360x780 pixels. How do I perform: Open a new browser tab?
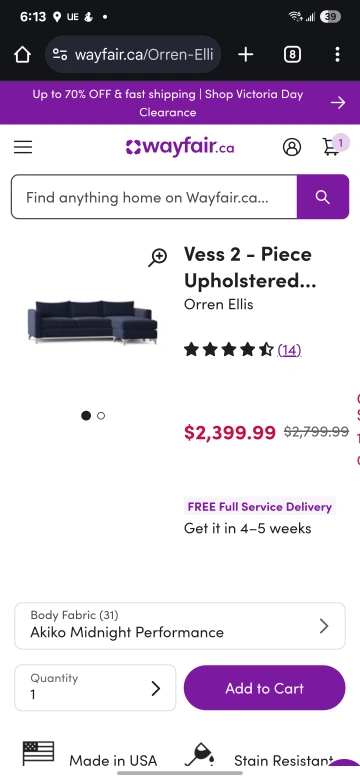point(246,55)
